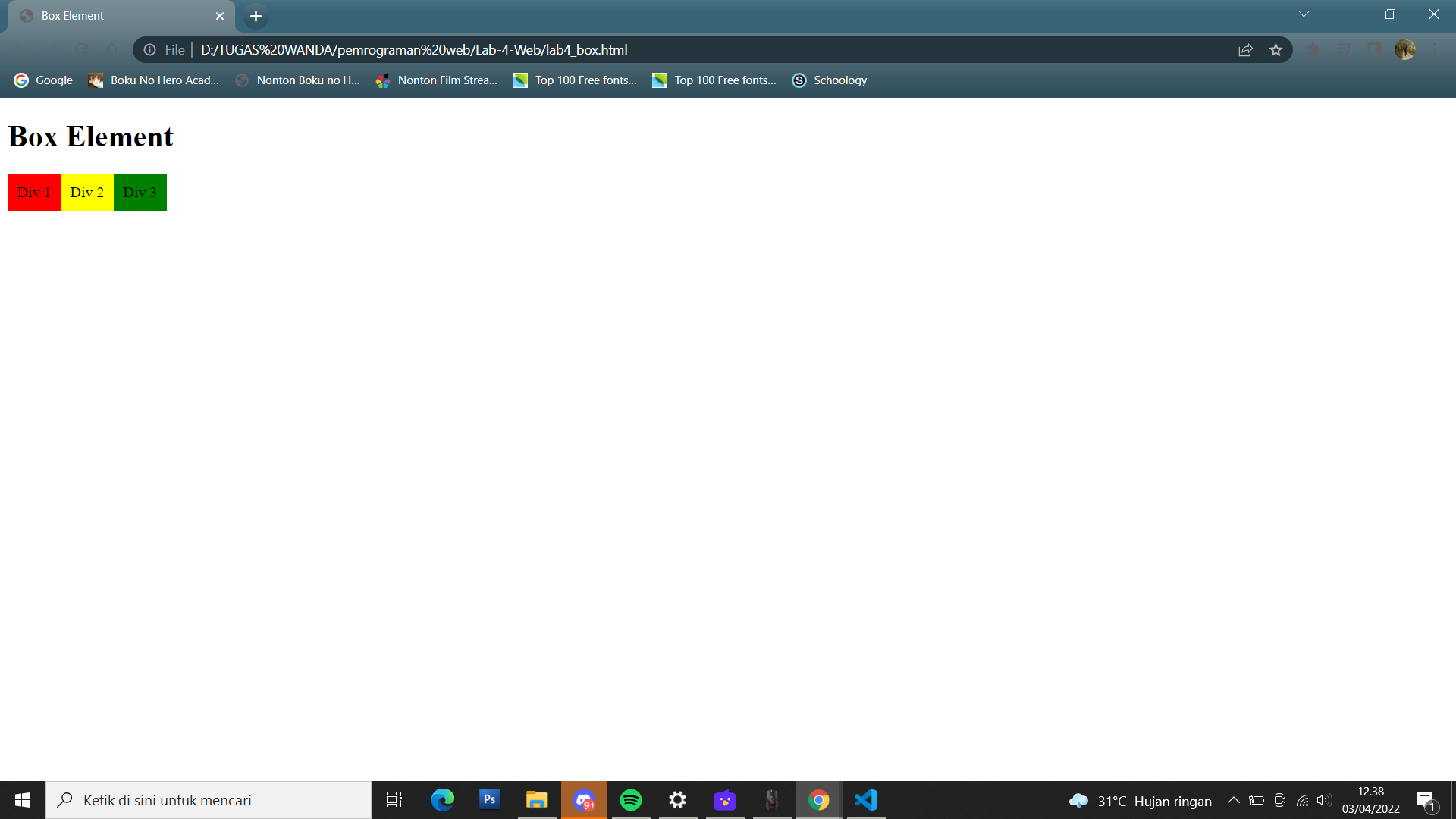Image resolution: width=1456 pixels, height=819 pixels.
Task: Open the Google bookmark
Action: [x=42, y=80]
